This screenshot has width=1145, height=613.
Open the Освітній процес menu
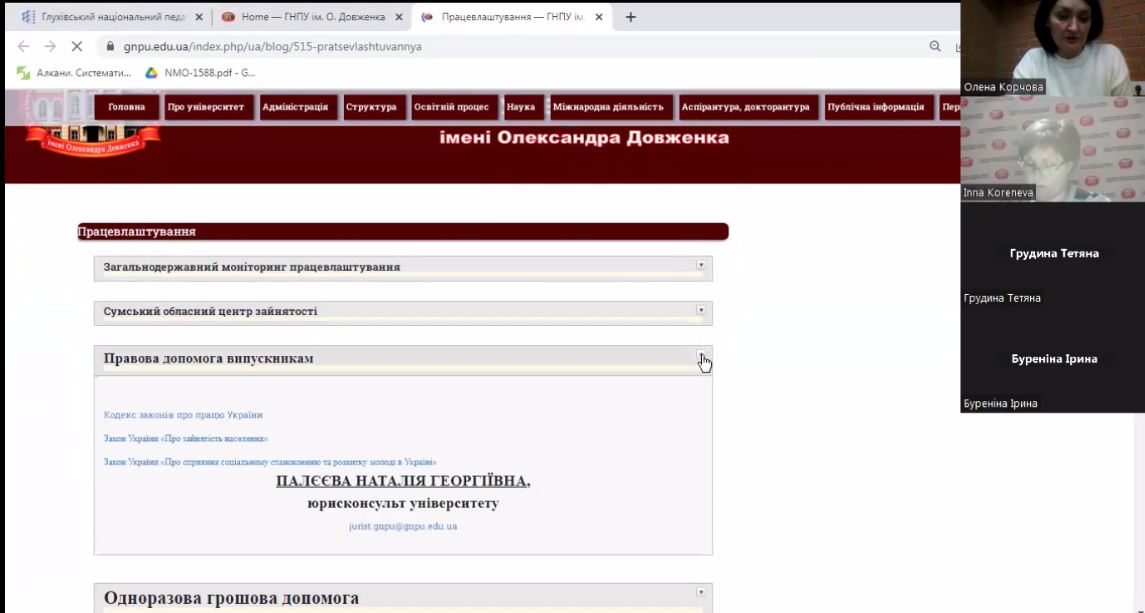tap(451, 107)
